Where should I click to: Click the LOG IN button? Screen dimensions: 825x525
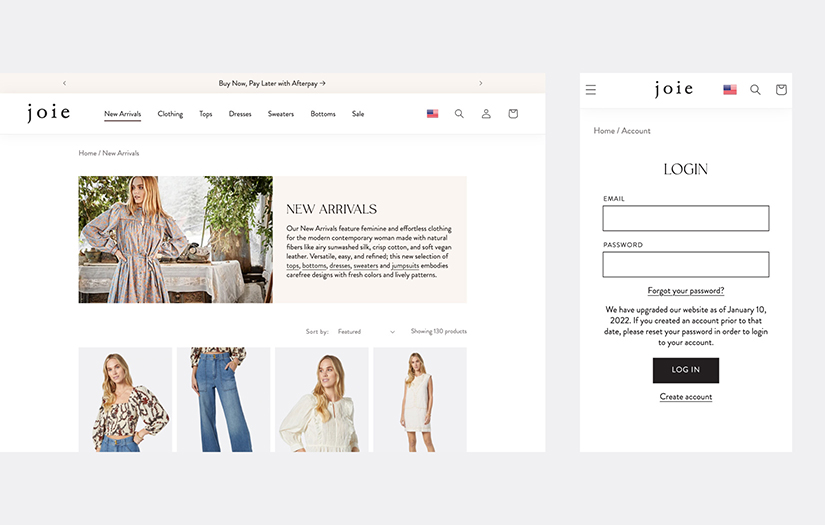686,370
